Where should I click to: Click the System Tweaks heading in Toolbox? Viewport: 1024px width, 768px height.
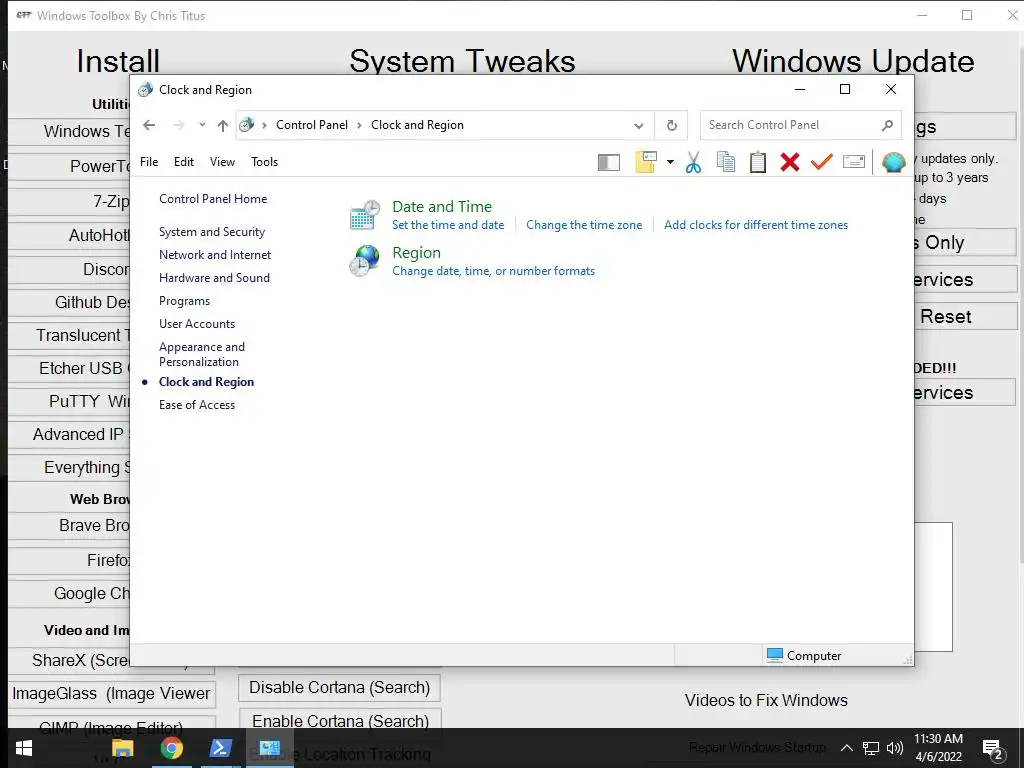(462, 61)
